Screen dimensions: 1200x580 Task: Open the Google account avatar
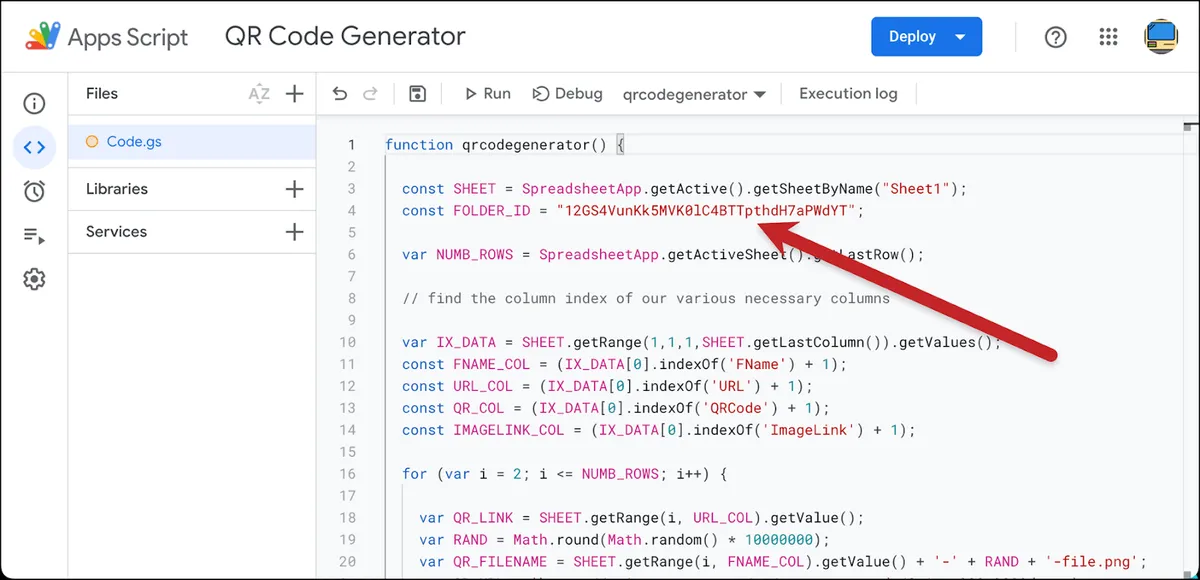pyautogui.click(x=1161, y=37)
